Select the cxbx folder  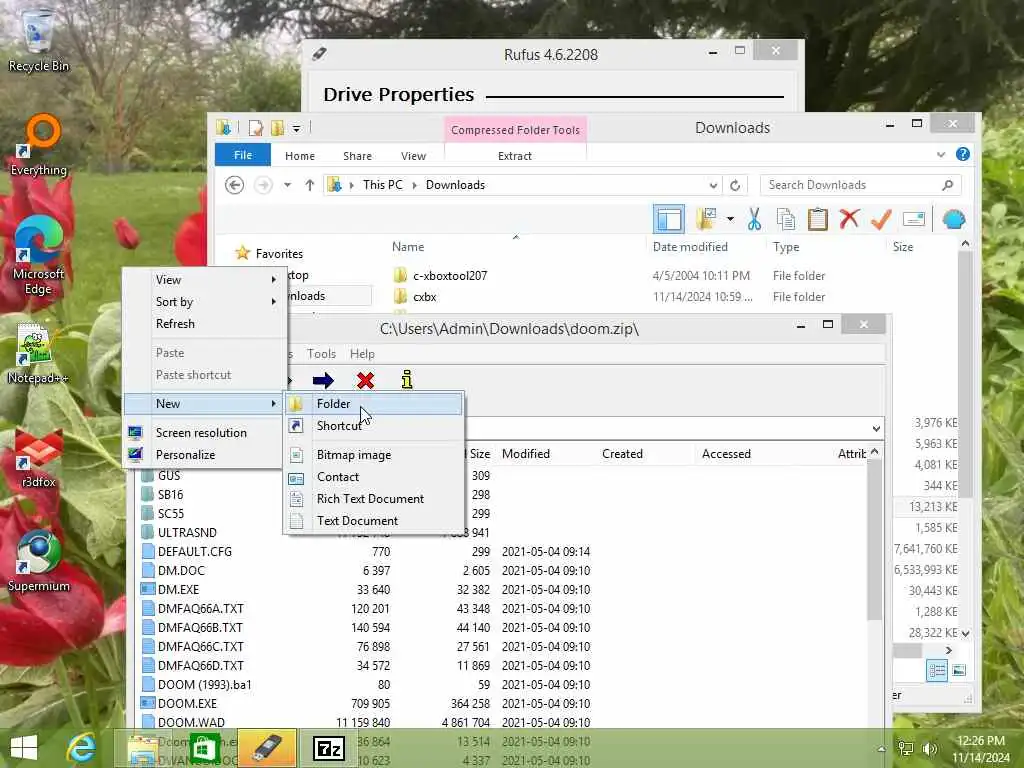[424, 296]
